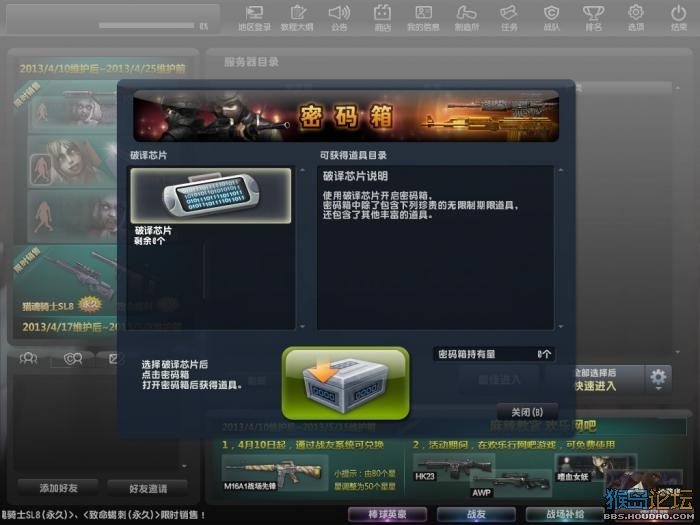700x525 pixels.
Task: Expand the quick join gear dropdown
Action: (658, 379)
